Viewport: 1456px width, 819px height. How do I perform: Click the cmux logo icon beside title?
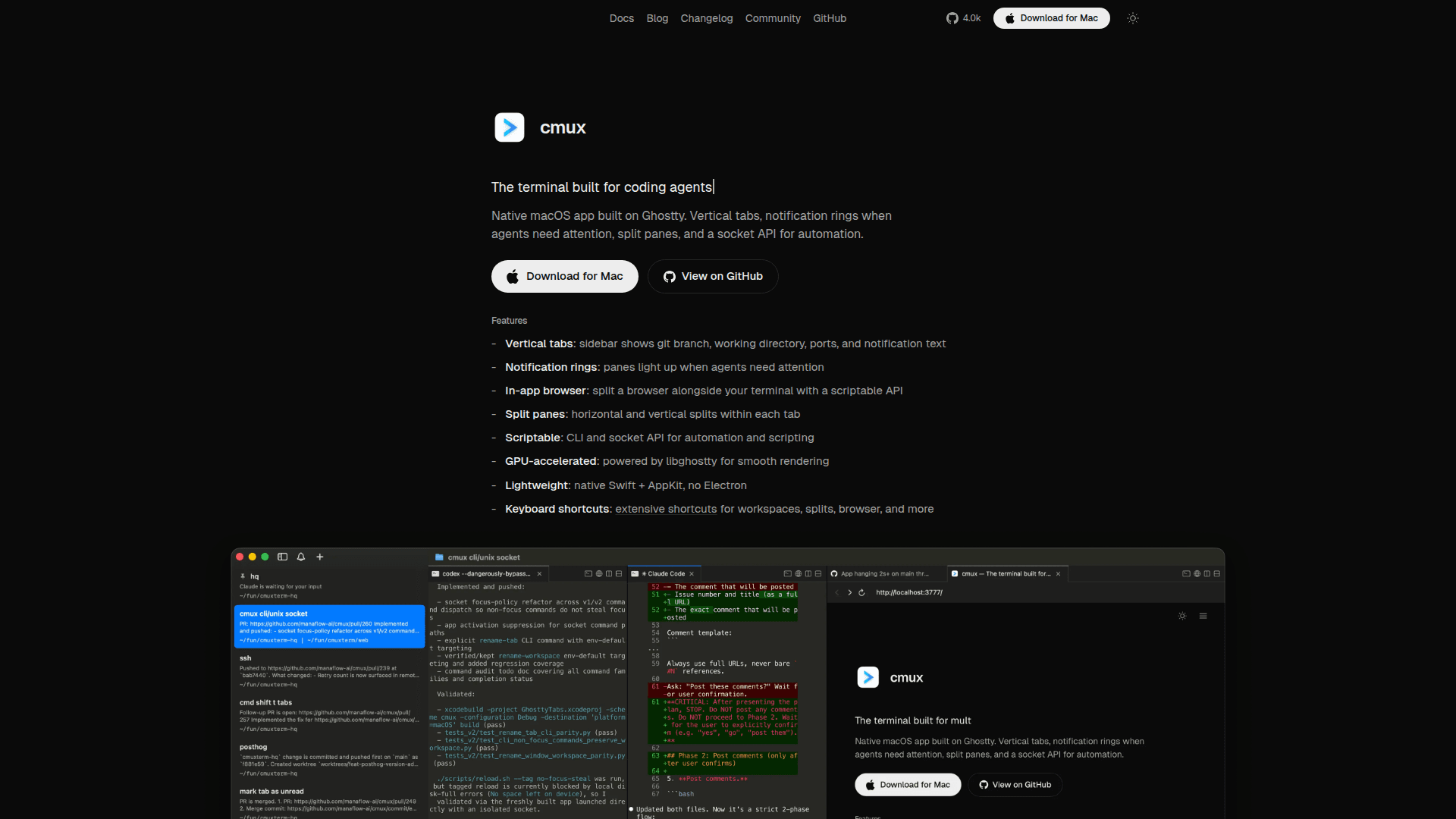[510, 127]
